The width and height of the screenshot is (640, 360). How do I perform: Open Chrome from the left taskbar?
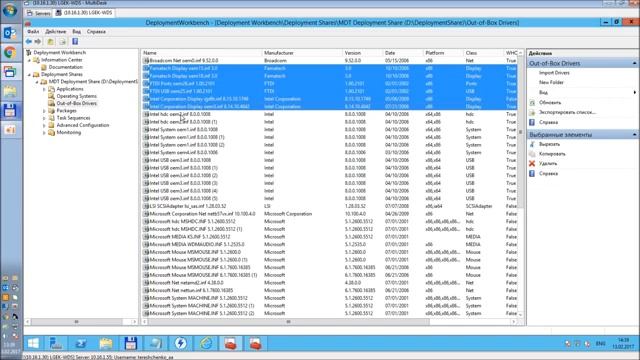(x=10, y=52)
